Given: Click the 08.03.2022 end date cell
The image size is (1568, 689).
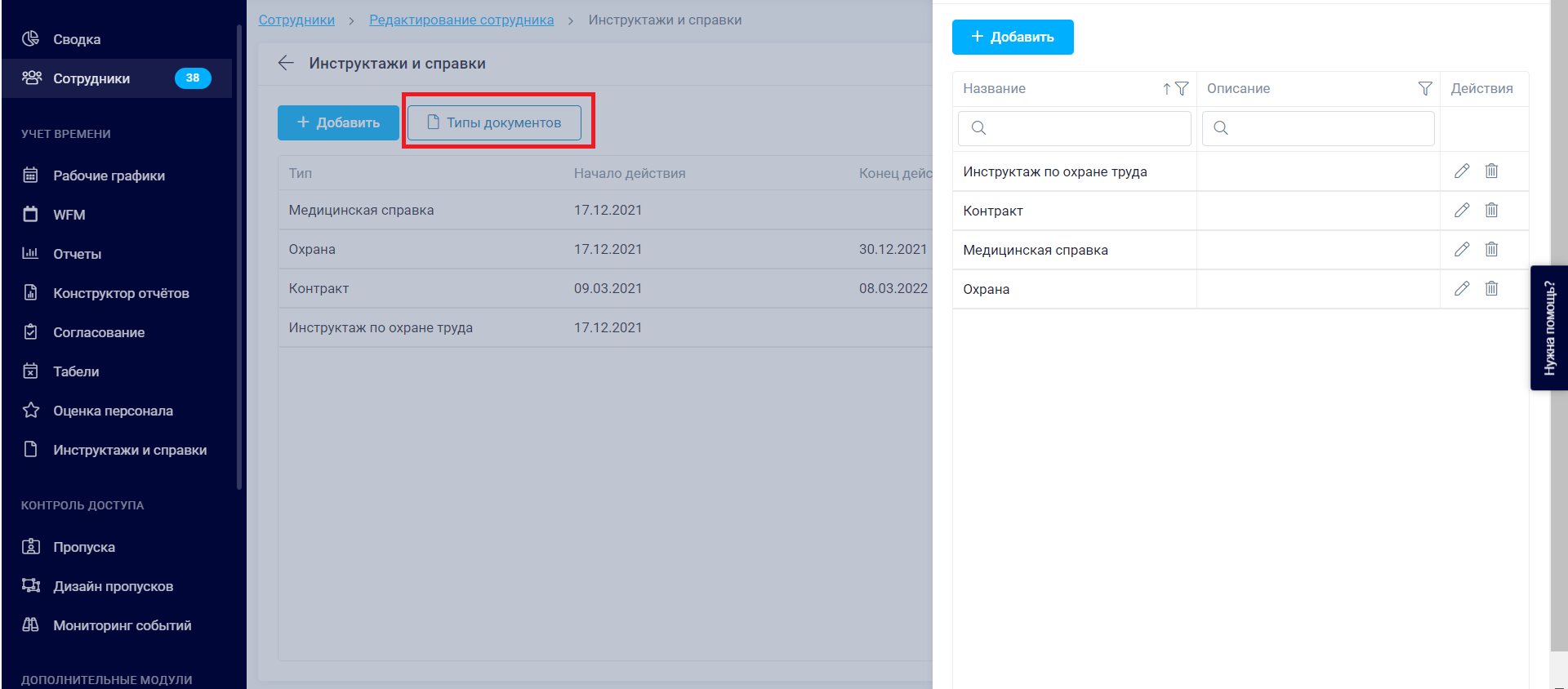Looking at the screenshot, I should click(x=893, y=288).
